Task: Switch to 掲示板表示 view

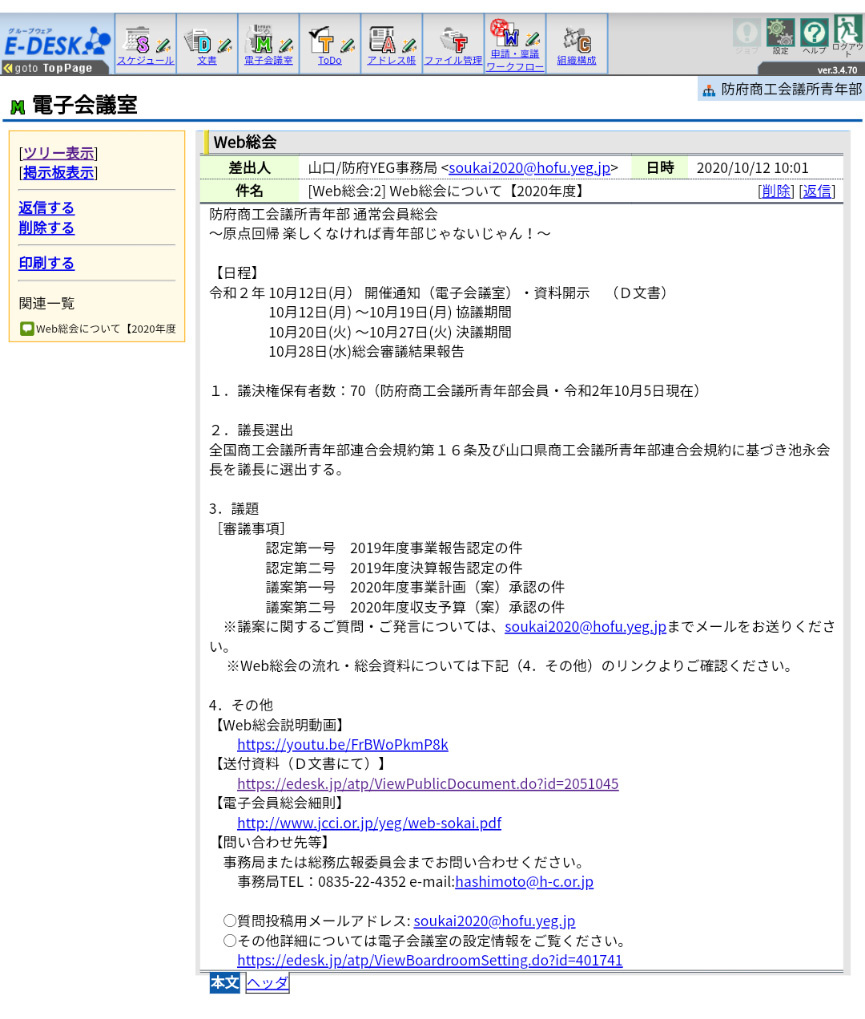Action: click(58, 173)
